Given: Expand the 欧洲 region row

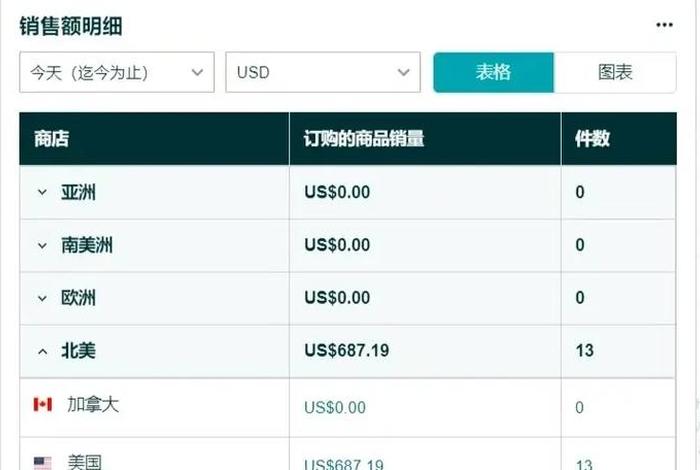Looking at the screenshot, I should click(42, 298).
